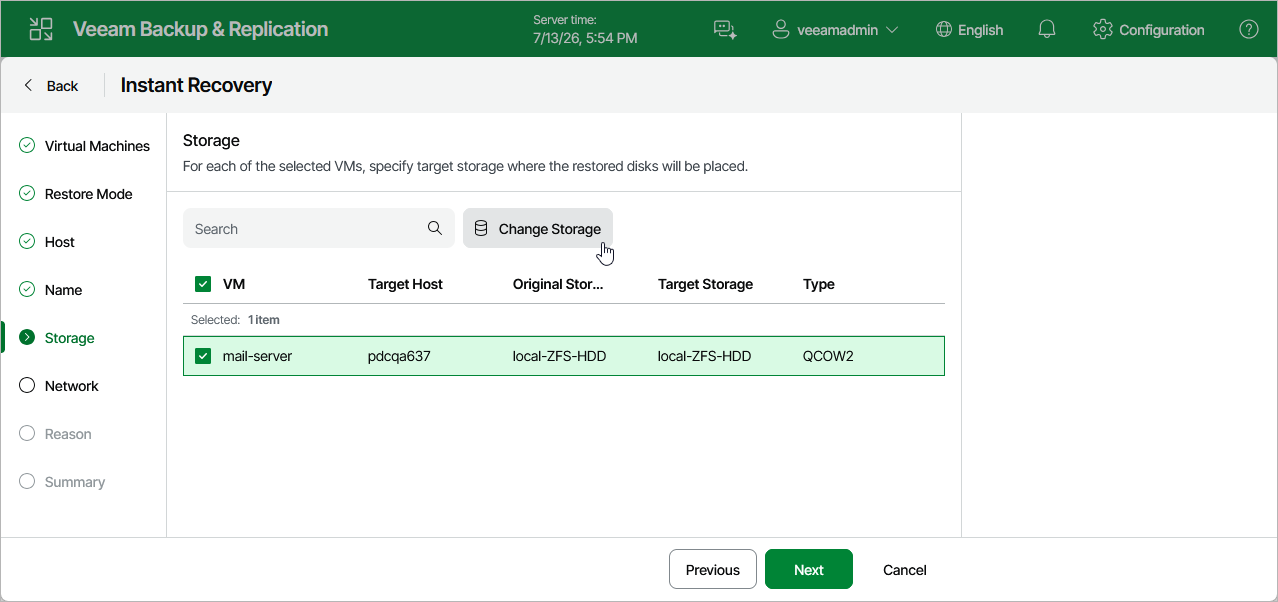
Task: Click the Veeam logo icon in header
Action: click(x=41, y=29)
